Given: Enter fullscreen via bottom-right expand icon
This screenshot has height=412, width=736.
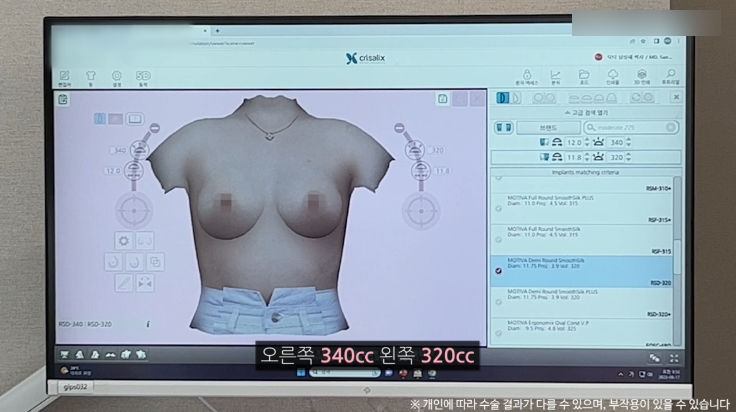Looking at the screenshot, I should (x=674, y=359).
